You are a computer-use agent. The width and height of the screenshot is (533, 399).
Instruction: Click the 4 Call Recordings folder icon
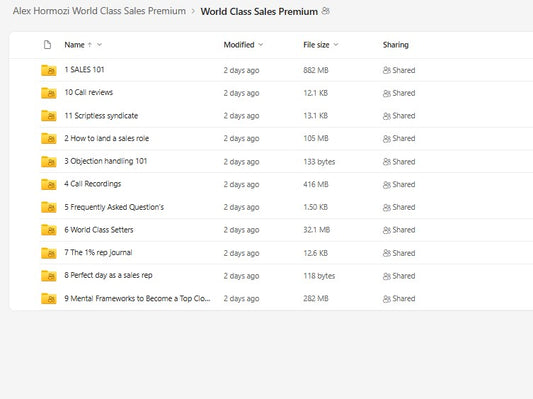pos(49,184)
